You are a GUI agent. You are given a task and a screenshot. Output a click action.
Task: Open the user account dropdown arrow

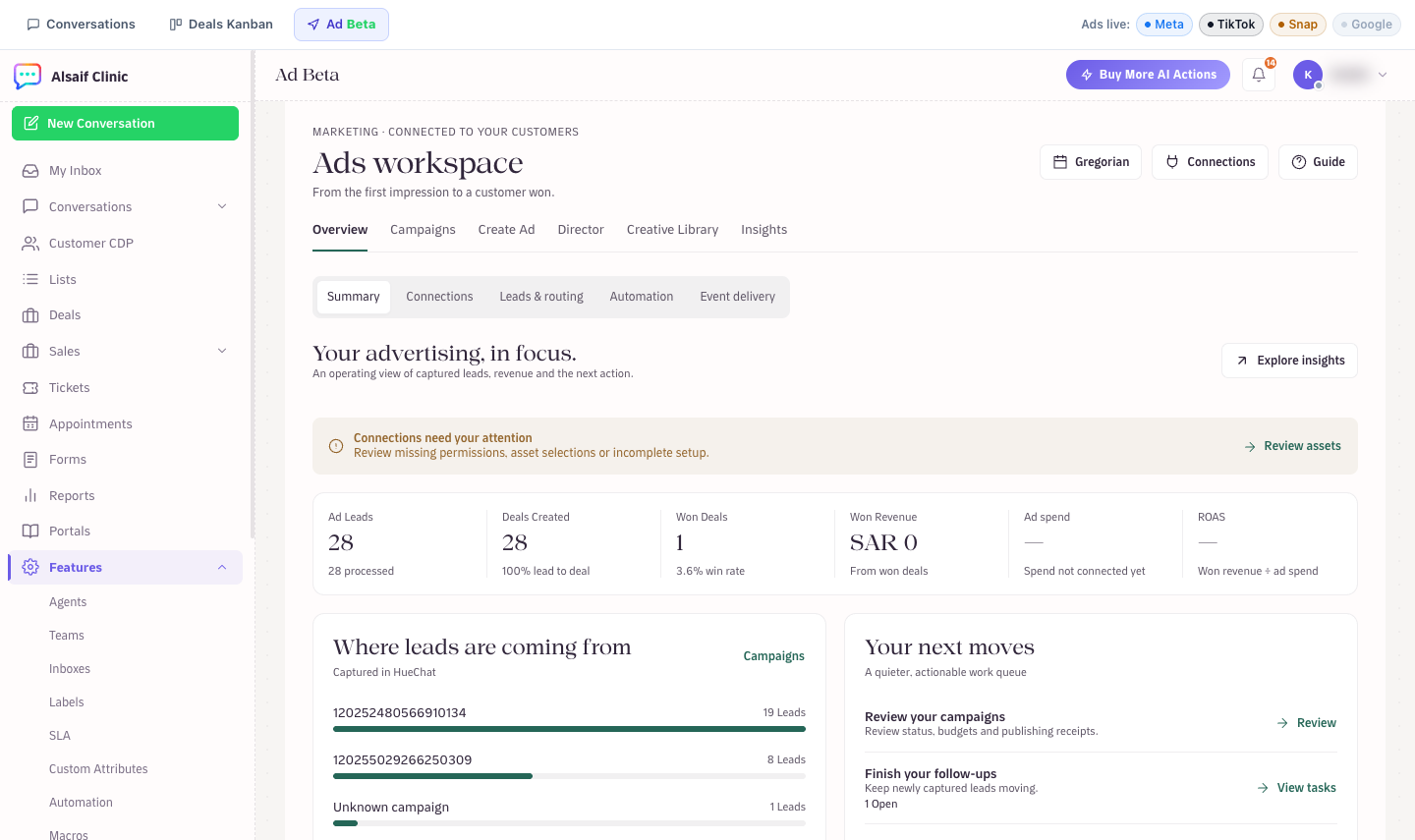coord(1383,75)
